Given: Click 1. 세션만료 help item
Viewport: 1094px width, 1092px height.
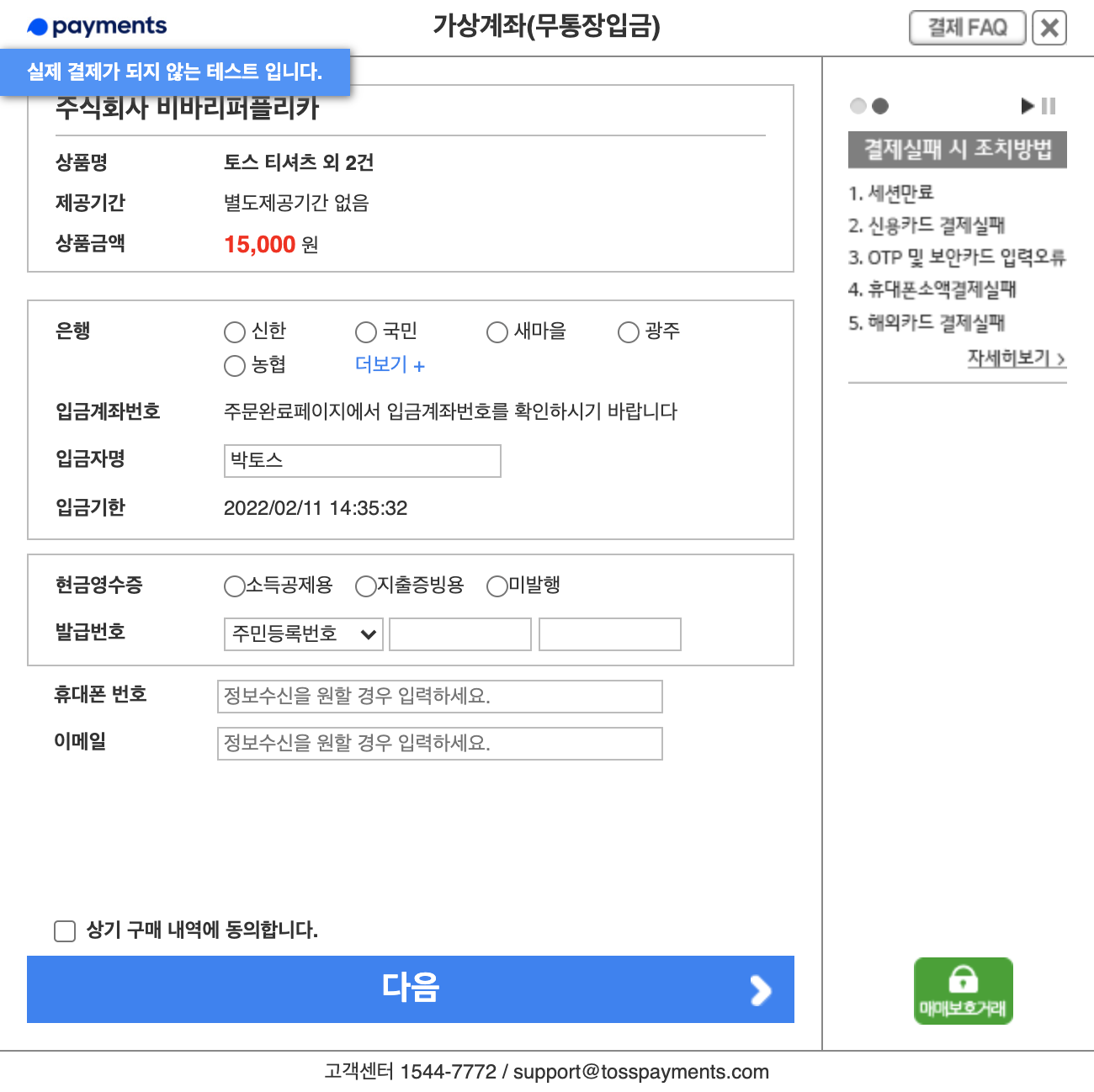Looking at the screenshot, I should [891, 193].
